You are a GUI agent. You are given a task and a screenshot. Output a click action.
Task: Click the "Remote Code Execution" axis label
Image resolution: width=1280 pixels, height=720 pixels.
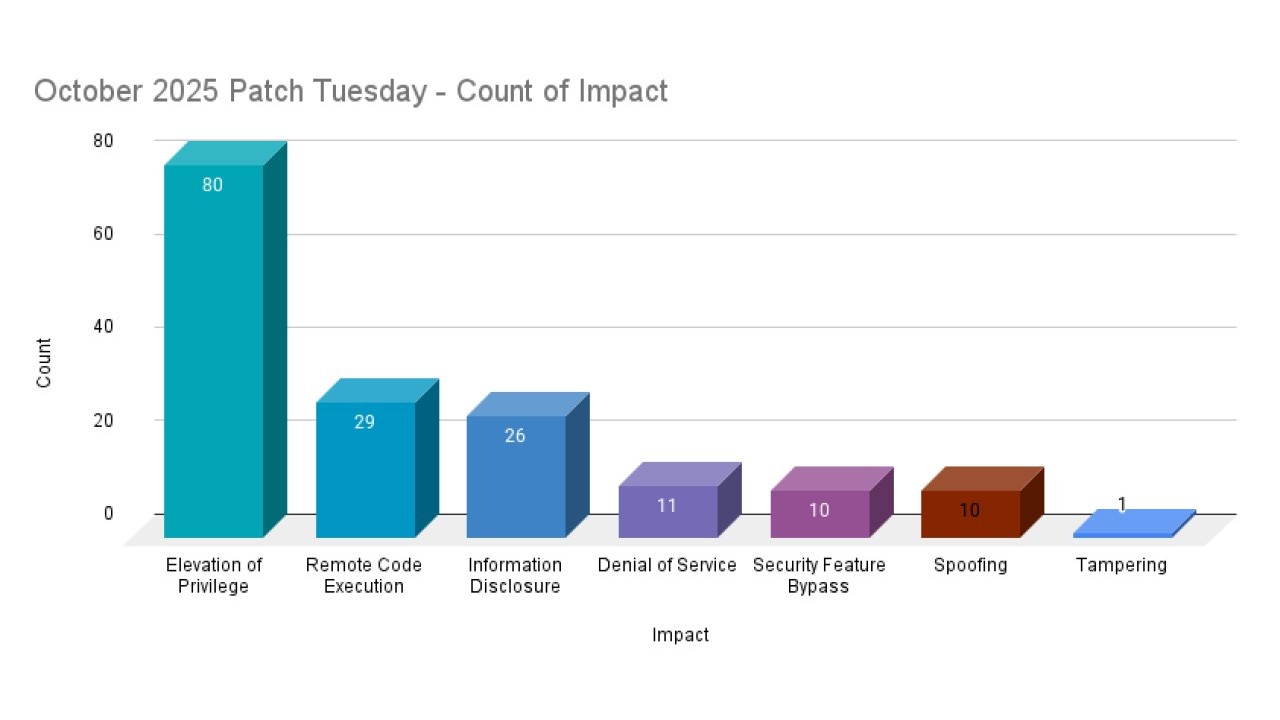pos(364,576)
